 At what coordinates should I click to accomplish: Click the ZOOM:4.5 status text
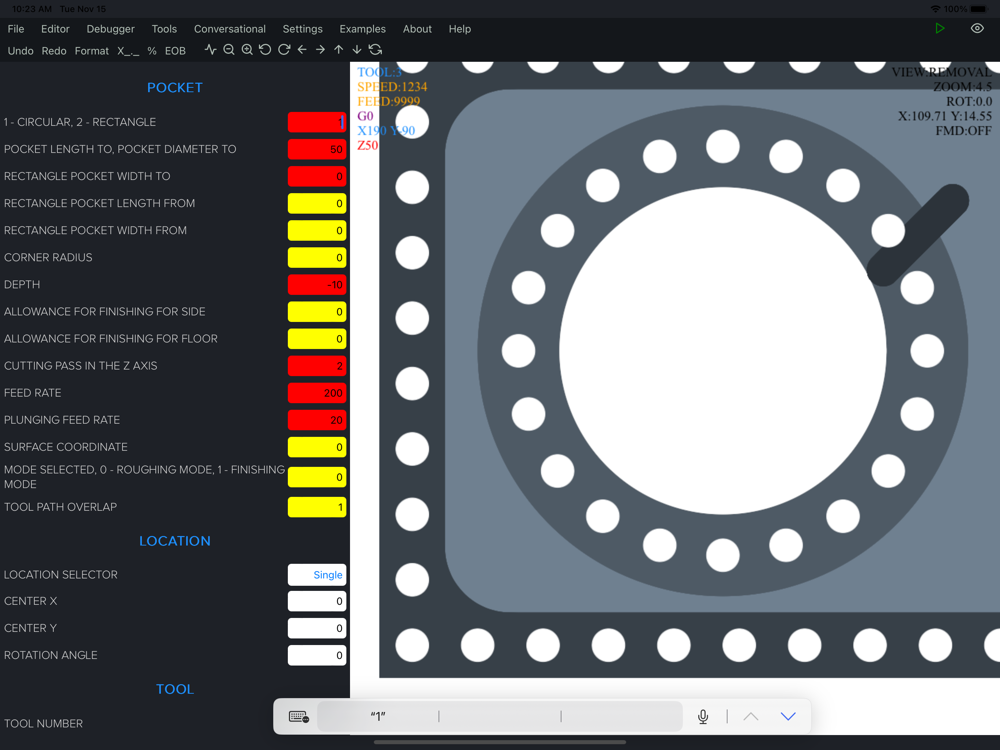click(962, 87)
